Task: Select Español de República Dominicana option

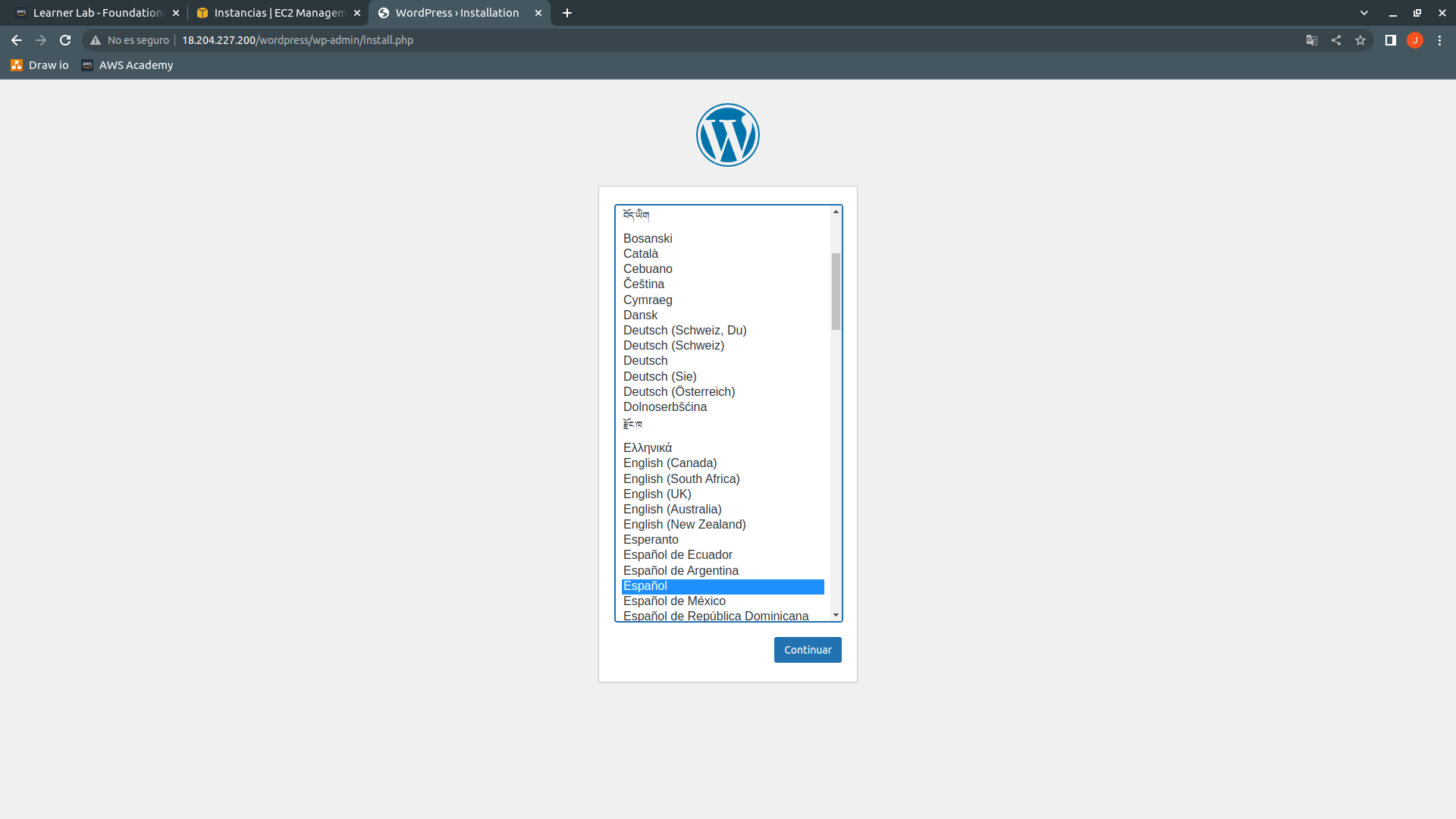Action: [723, 615]
